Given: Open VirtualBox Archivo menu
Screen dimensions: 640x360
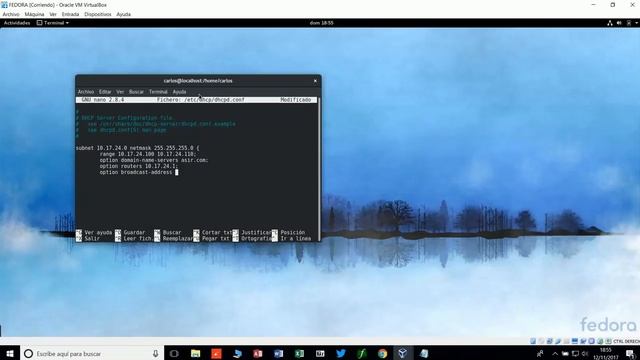Looking at the screenshot, I should click(x=11, y=14).
